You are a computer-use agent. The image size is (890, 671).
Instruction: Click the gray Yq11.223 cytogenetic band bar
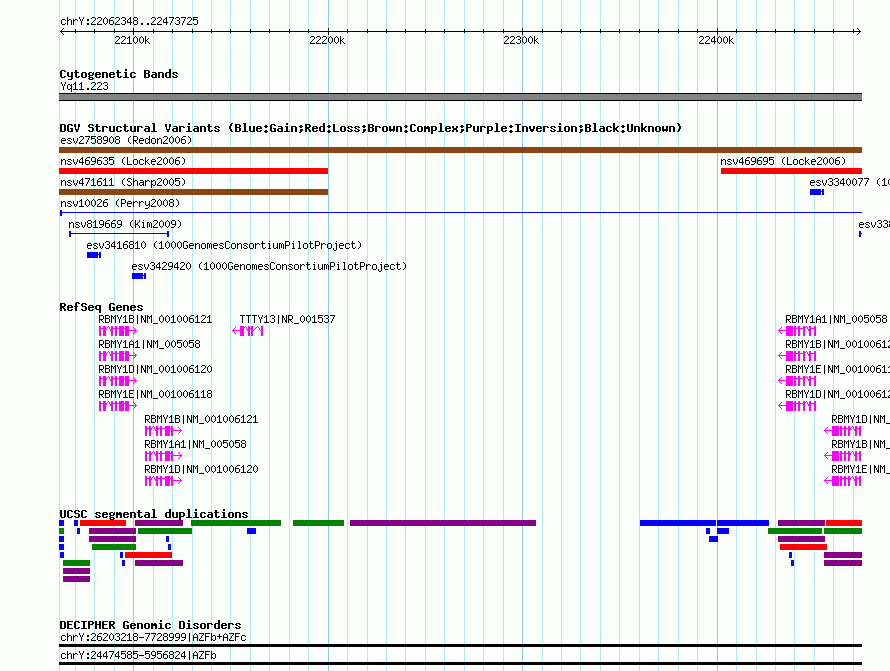[x=460, y=97]
